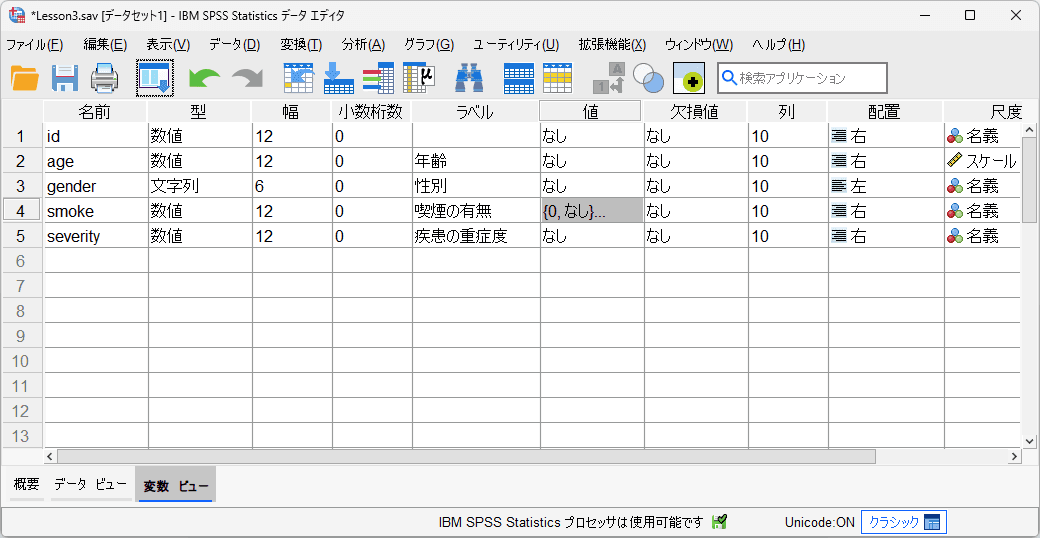Viewport: 1040px width, 538px height.
Task: Select the 'gender' name cell
Action: point(96,186)
